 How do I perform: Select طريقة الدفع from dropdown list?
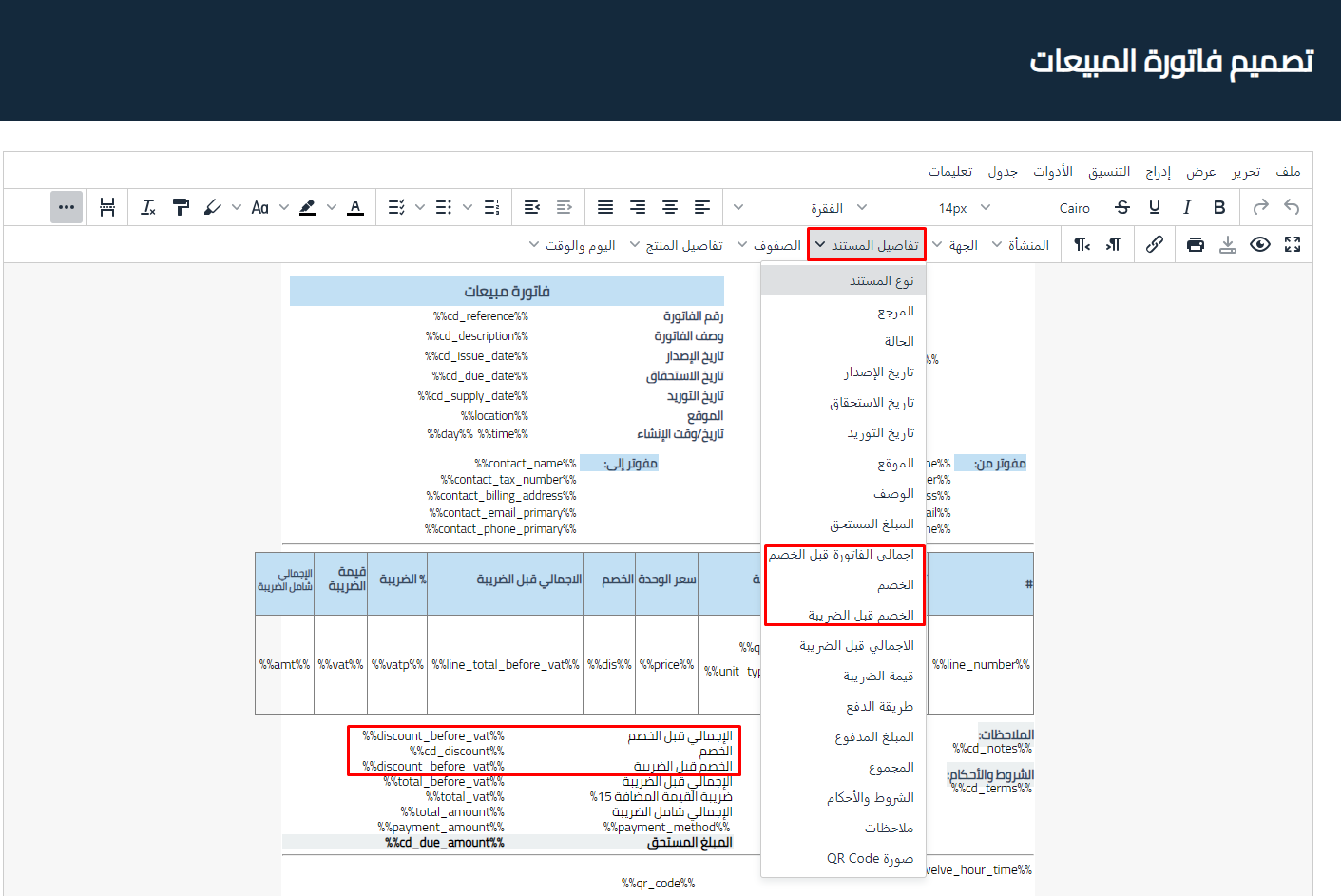(844, 707)
